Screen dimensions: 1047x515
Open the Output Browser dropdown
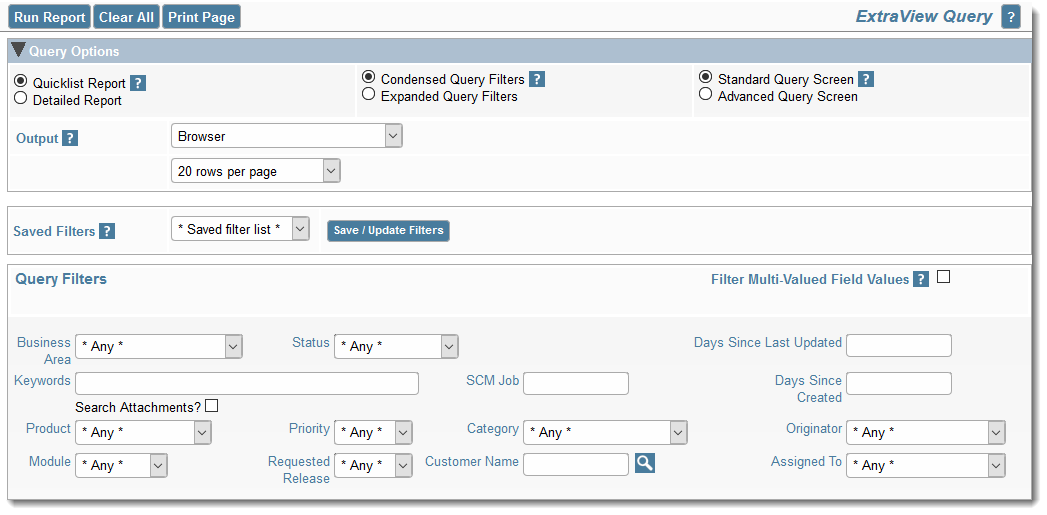286,136
